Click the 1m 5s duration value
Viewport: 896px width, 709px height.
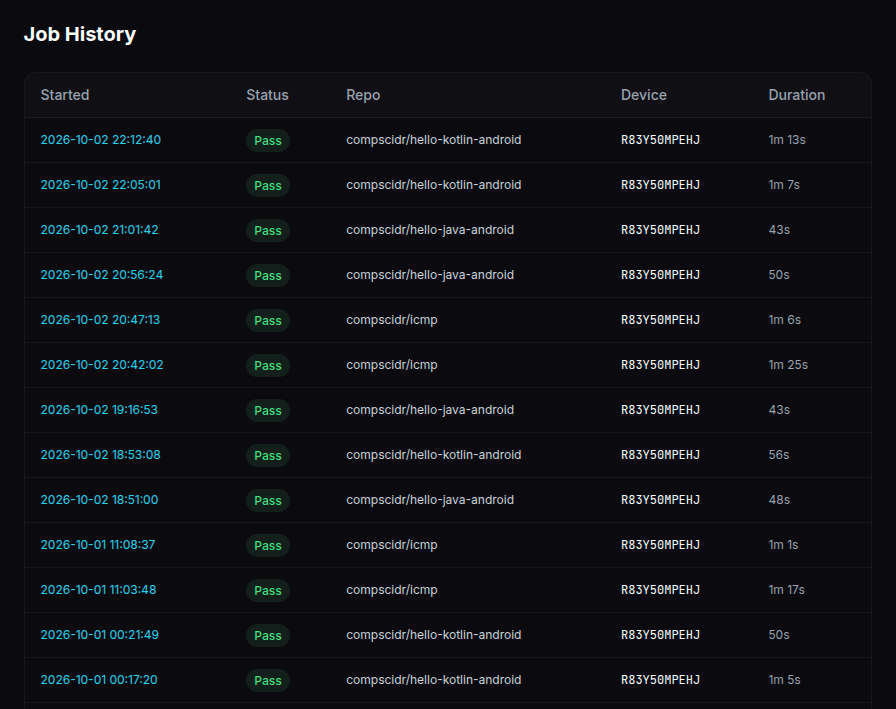pyautogui.click(x=785, y=680)
